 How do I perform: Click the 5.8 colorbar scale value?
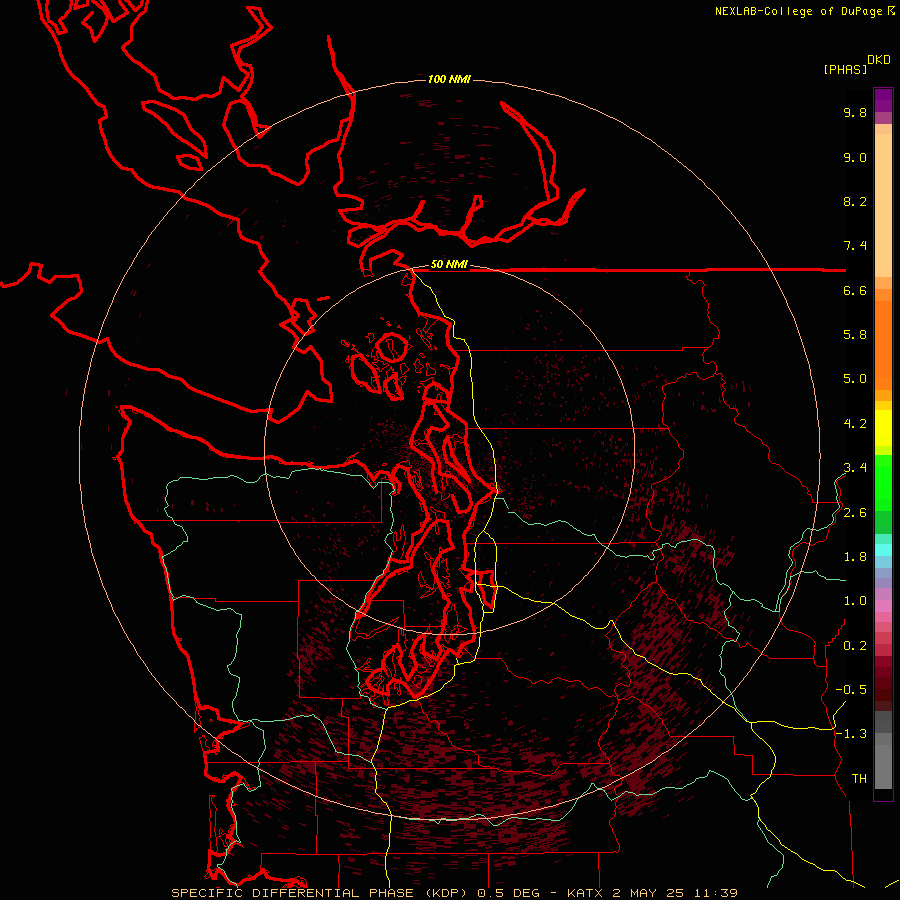click(855, 335)
